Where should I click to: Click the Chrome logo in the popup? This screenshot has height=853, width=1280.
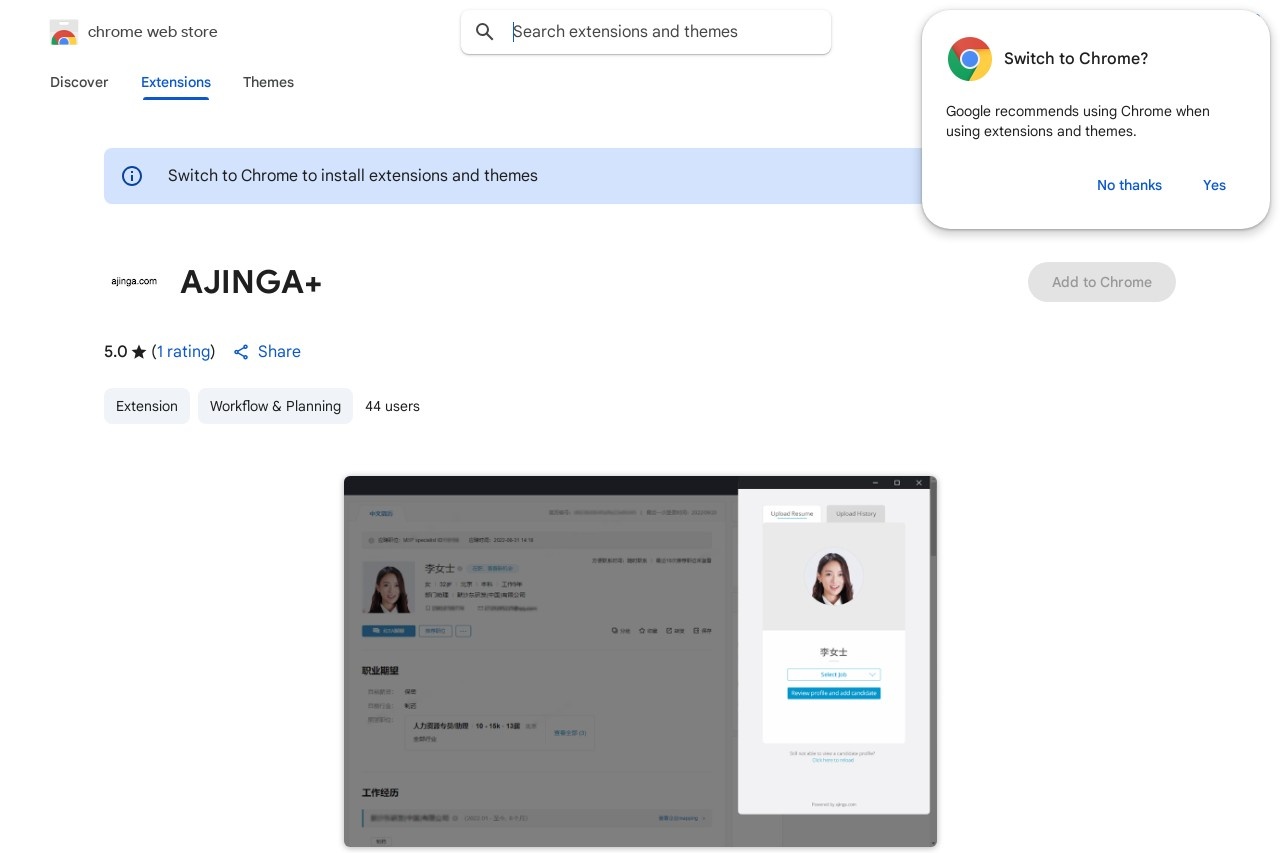(969, 59)
